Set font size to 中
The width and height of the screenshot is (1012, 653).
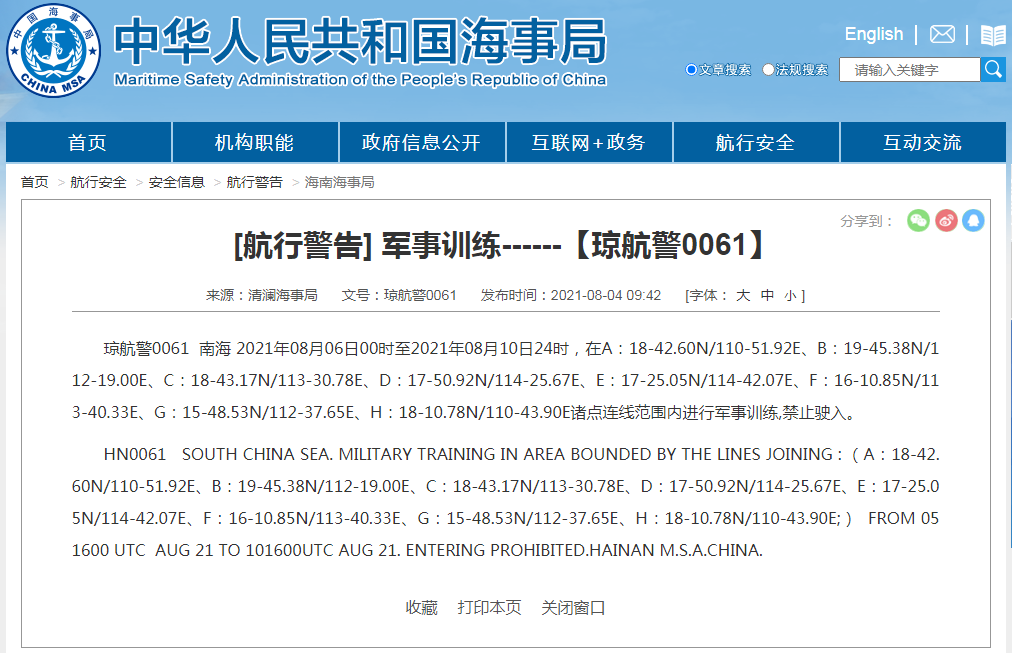pos(767,296)
